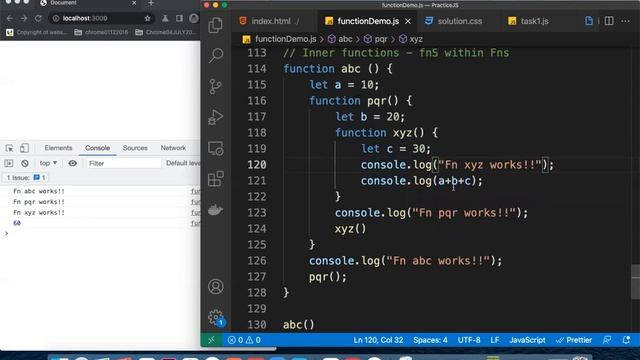Open a new browser tab
Image resolution: width=640 pixels, height=360 pixels.
151,3
